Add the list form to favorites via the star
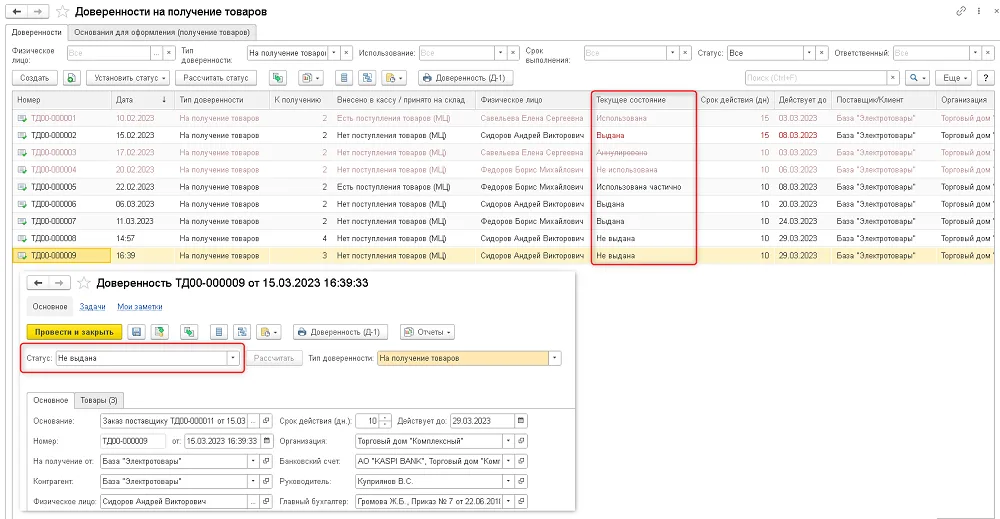 pos(62,11)
